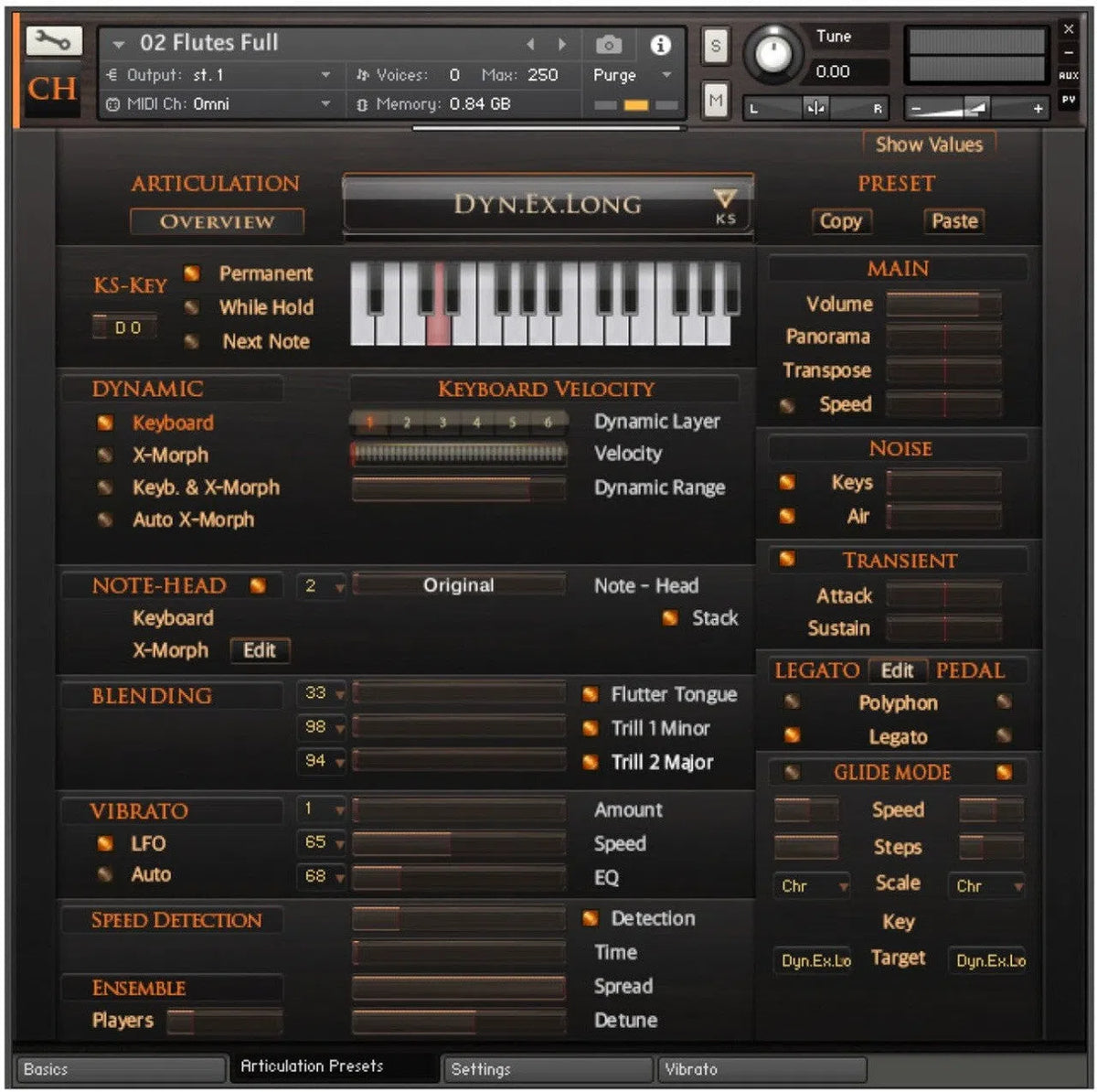This screenshot has height=1092, width=1097.
Task: Select X-Morph dynamic mode
Action: point(106,455)
